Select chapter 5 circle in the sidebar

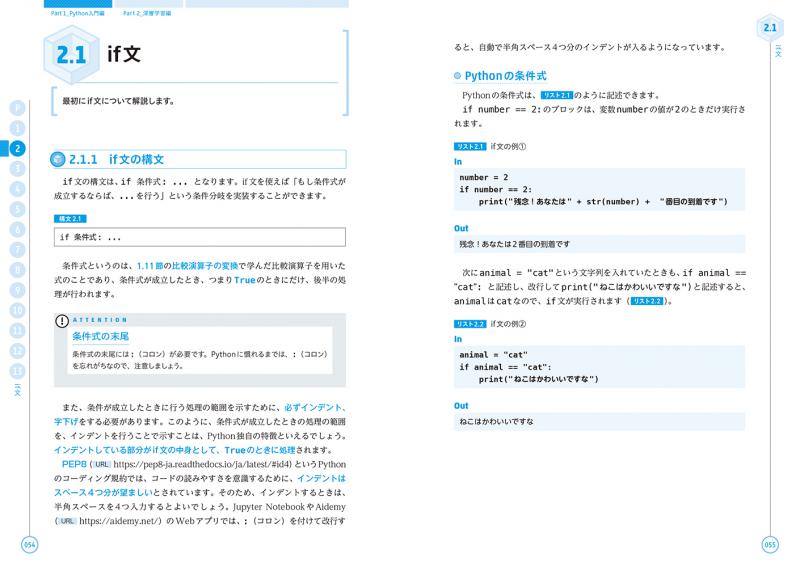(x=17, y=209)
